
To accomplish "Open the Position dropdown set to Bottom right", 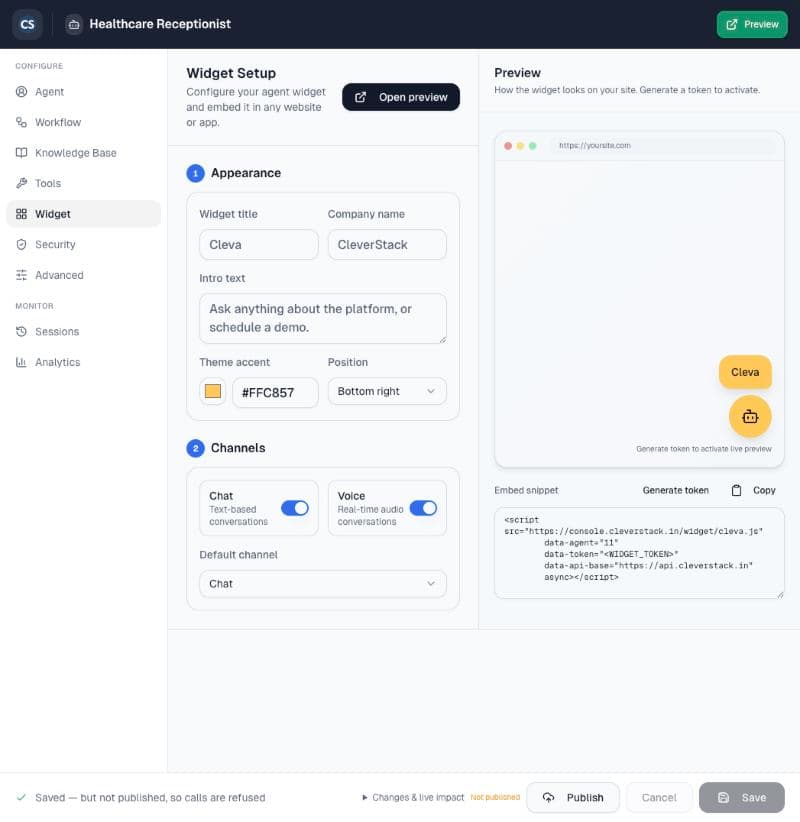I will click(x=387, y=392).
